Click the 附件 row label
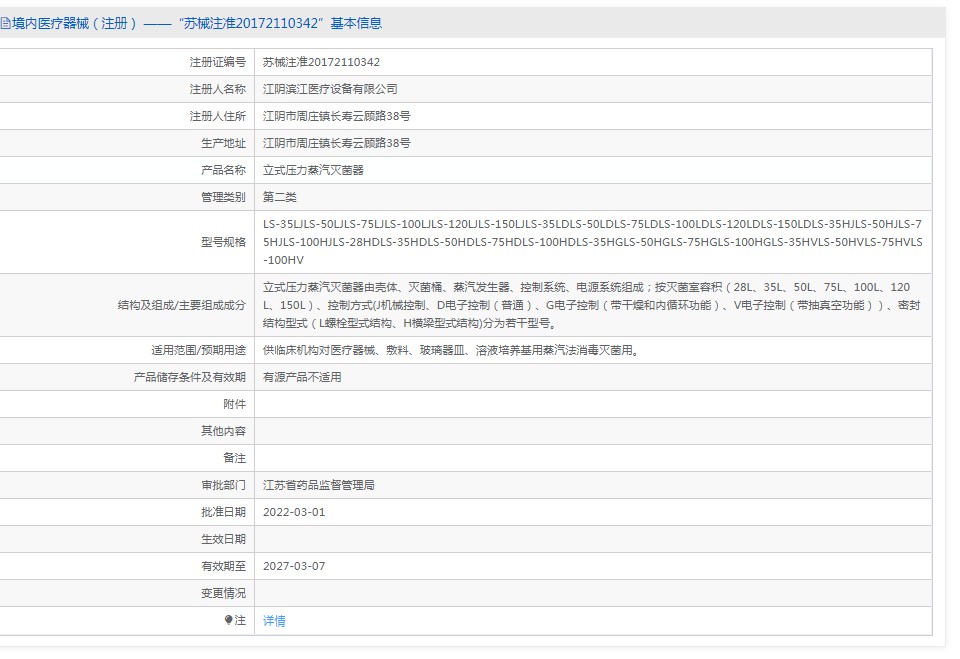 pyautogui.click(x=234, y=404)
